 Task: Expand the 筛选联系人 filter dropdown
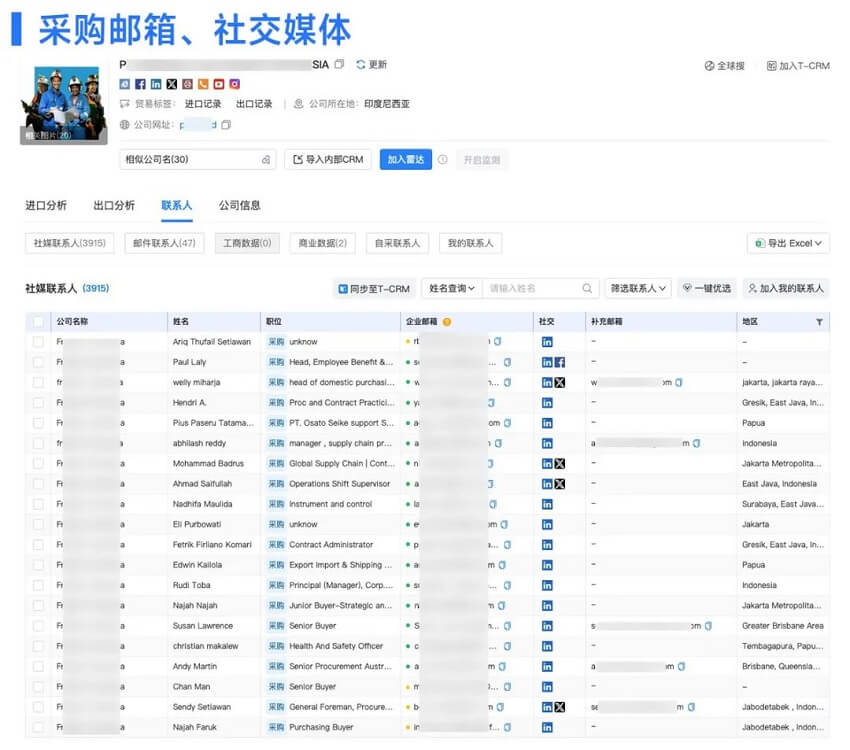click(x=639, y=288)
